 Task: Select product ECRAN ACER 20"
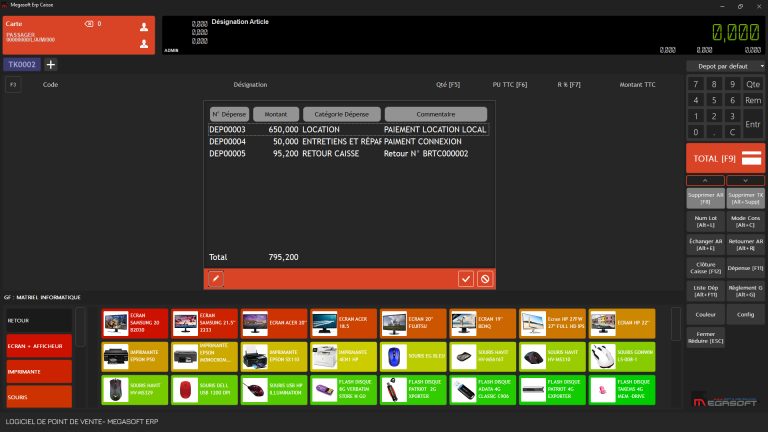[274, 323]
